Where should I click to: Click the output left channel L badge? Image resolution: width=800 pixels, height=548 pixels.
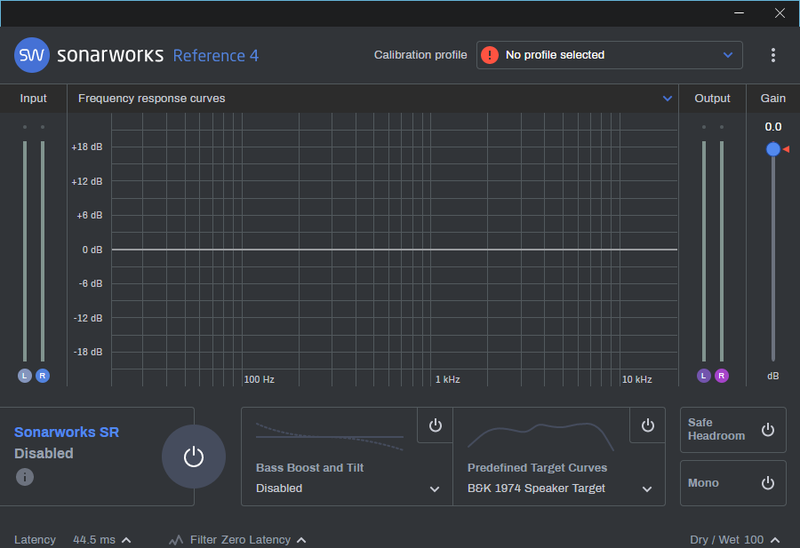click(x=704, y=376)
